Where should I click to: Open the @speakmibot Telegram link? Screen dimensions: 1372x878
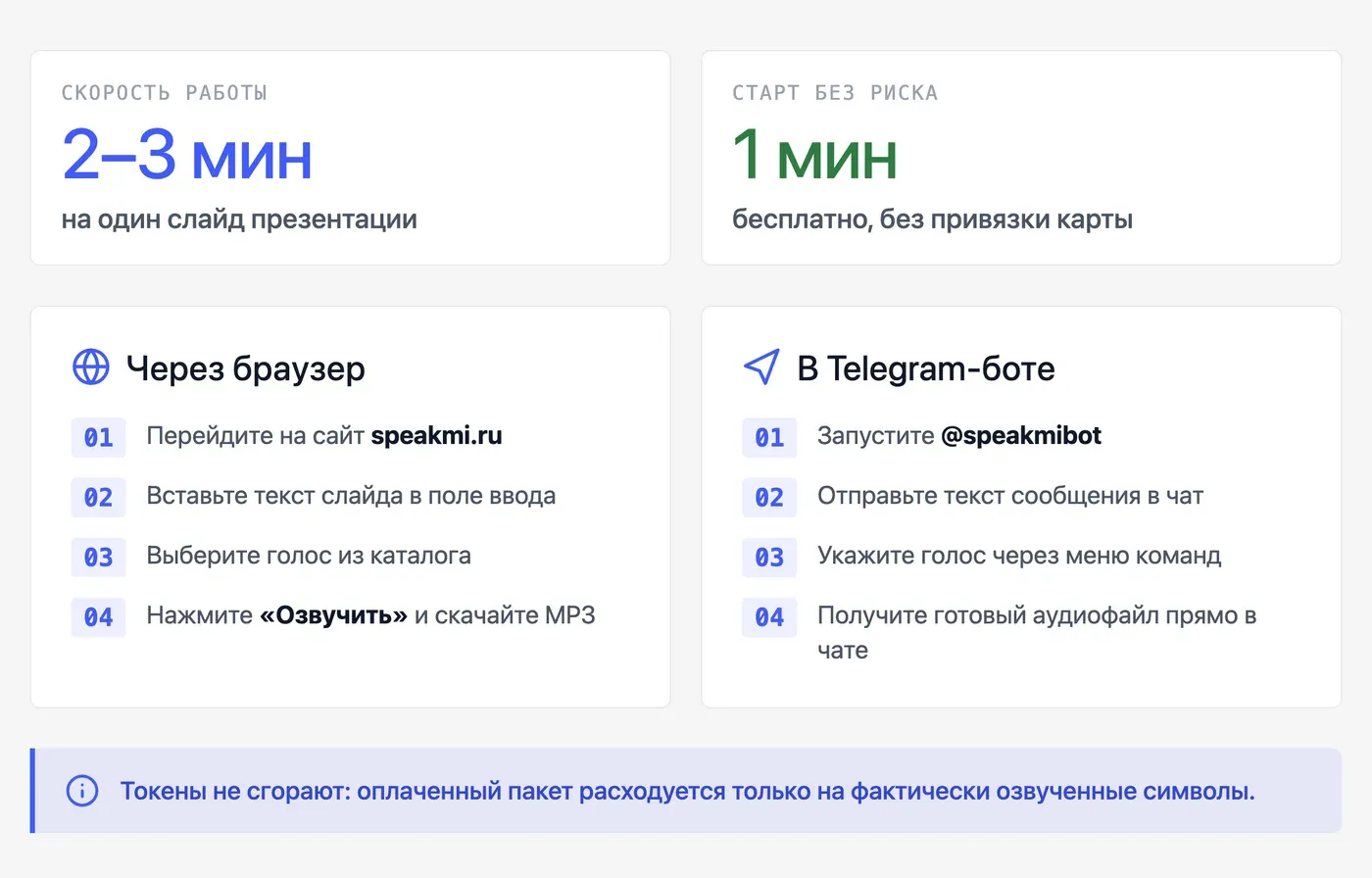(x=1021, y=436)
